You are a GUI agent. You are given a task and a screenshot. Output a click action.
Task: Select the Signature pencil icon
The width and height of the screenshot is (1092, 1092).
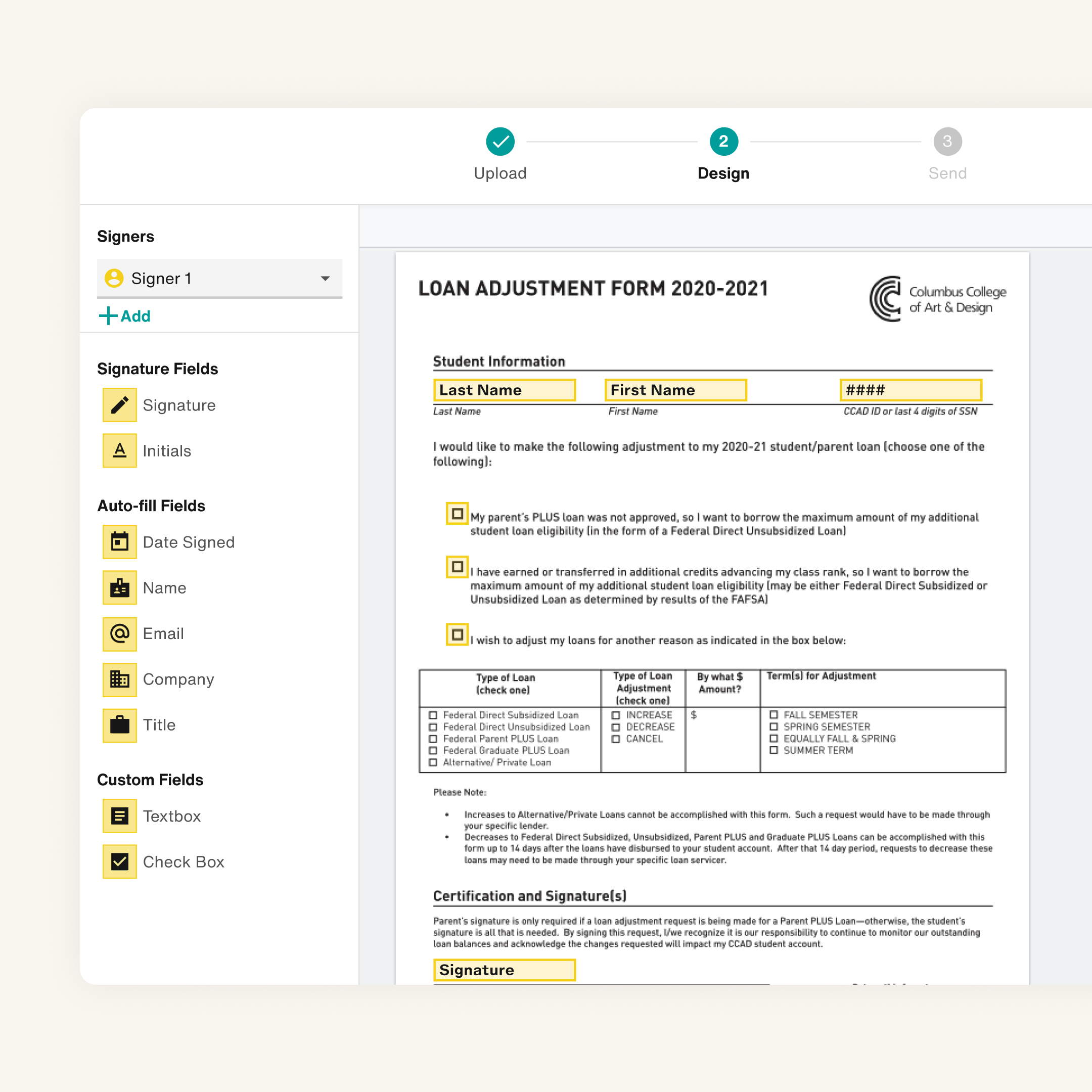(x=119, y=404)
